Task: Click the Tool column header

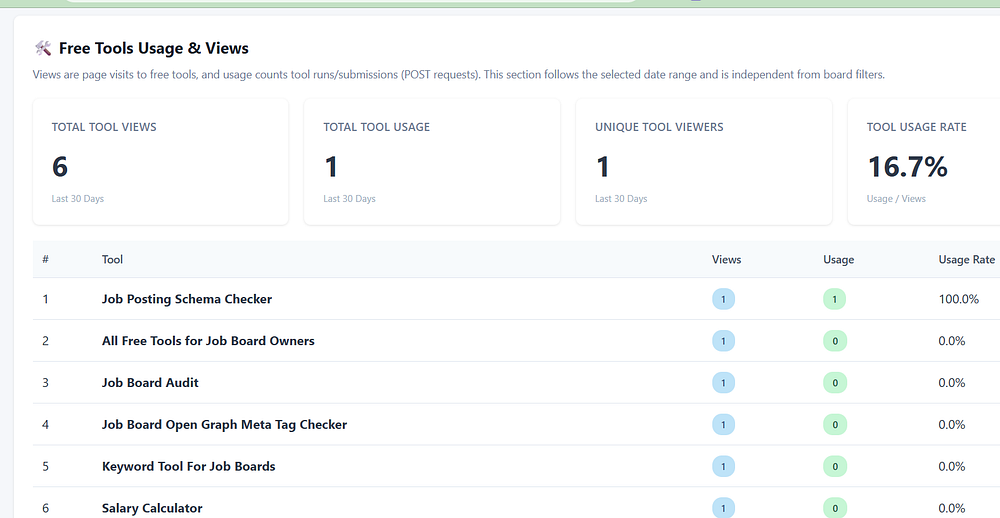Action: (x=112, y=260)
